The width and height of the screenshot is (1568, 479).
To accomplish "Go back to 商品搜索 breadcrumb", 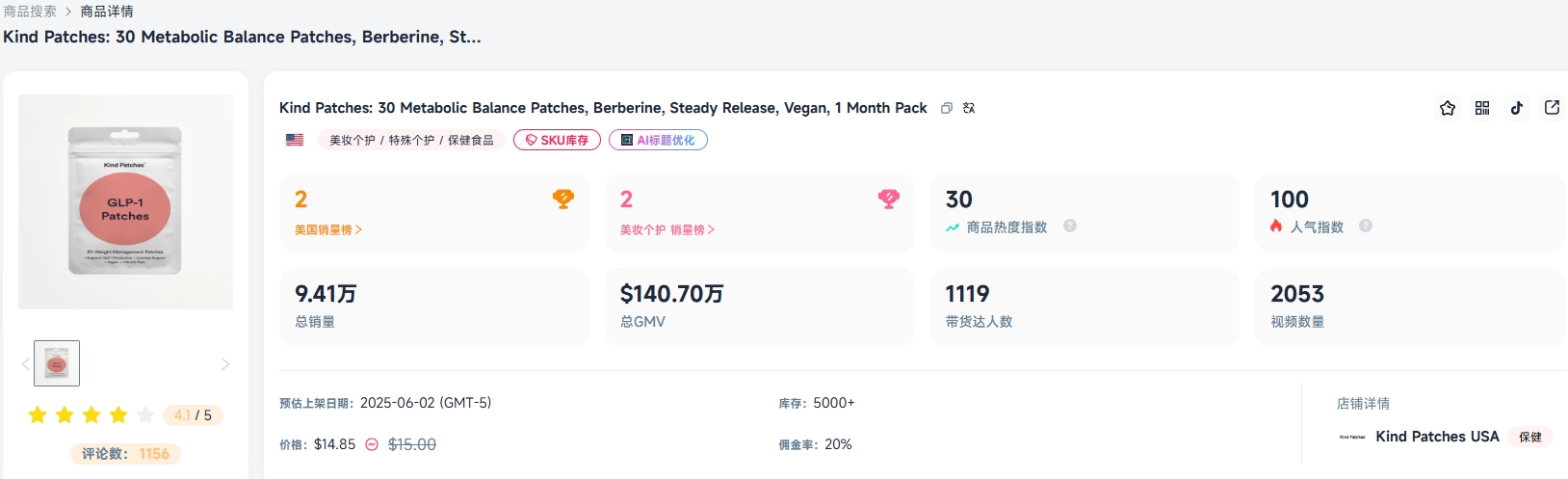I will click(30, 12).
